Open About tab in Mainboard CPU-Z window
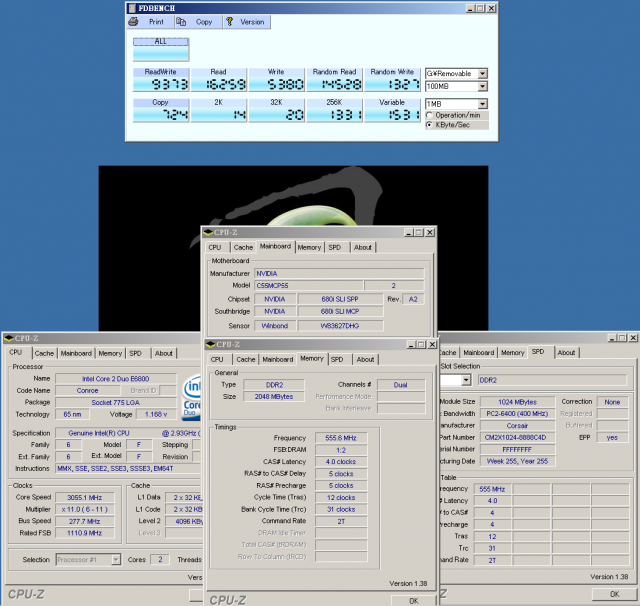The width and height of the screenshot is (640, 606). [362, 247]
